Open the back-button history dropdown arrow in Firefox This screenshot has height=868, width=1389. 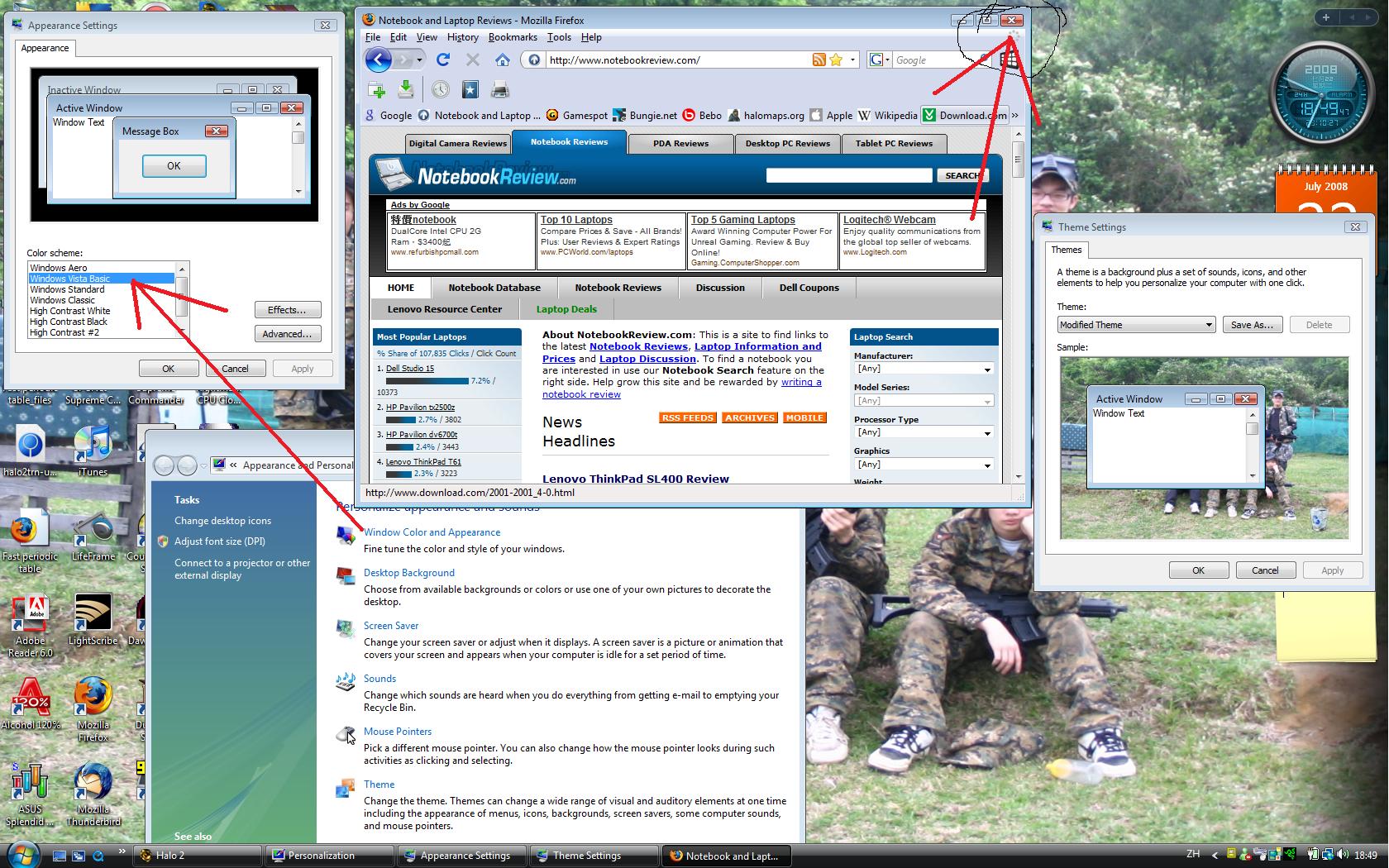419,60
